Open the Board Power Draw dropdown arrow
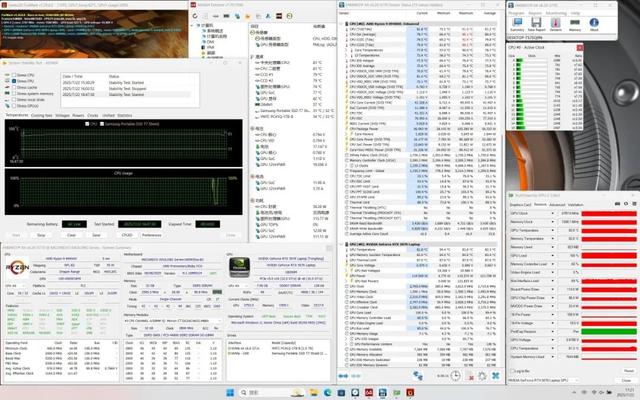 (553, 289)
